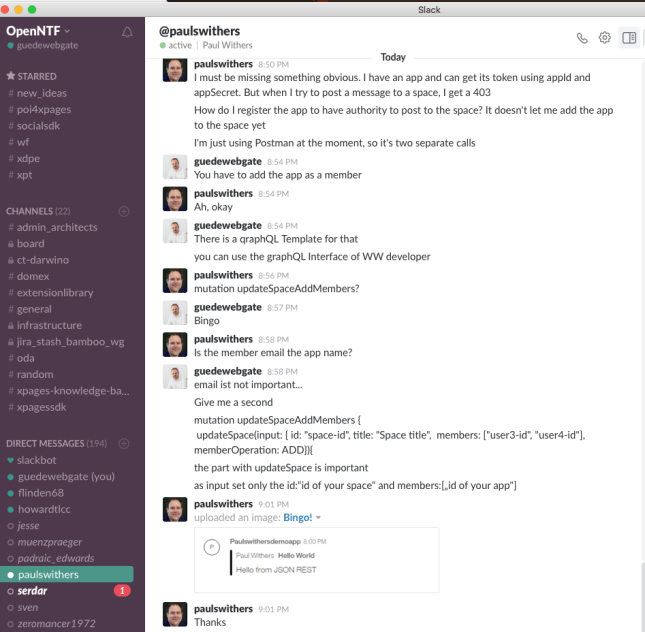This screenshot has width=645, height=632.
Task: Message flinden68
Action: point(35,493)
